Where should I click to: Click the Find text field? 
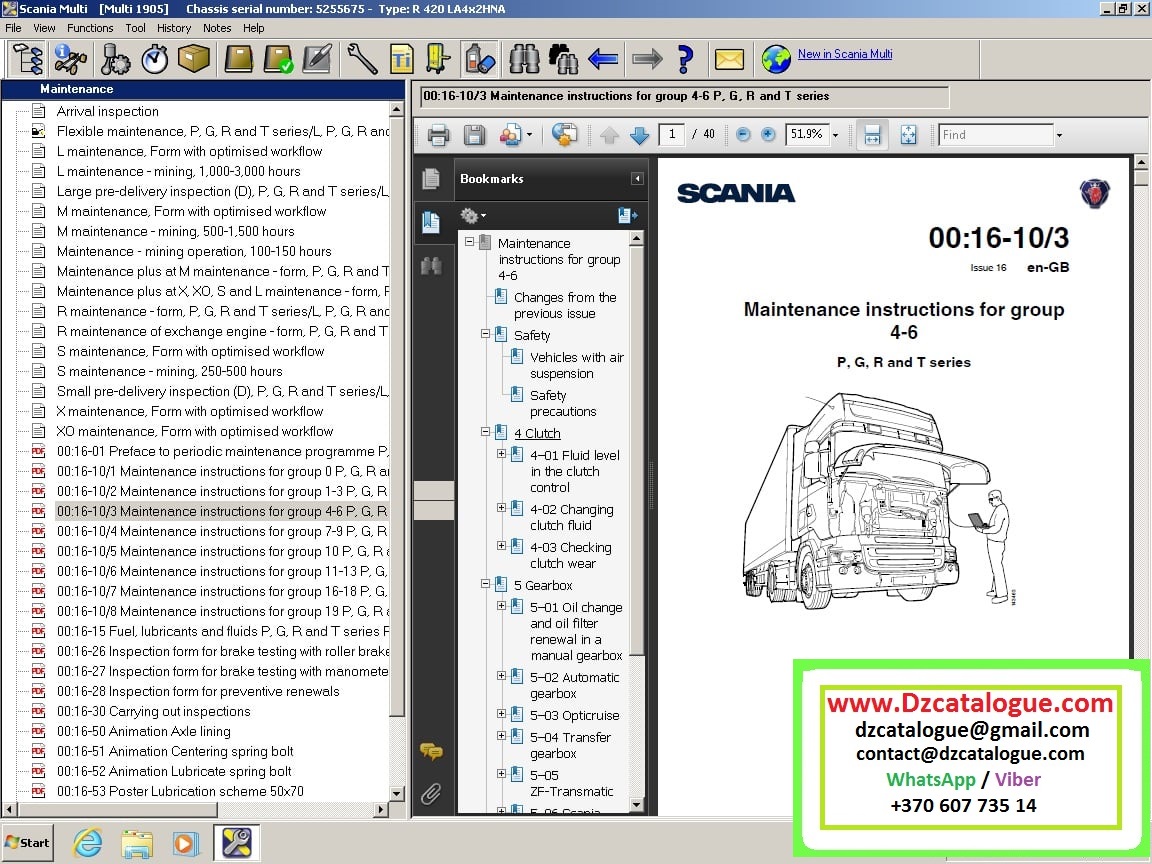(x=996, y=135)
